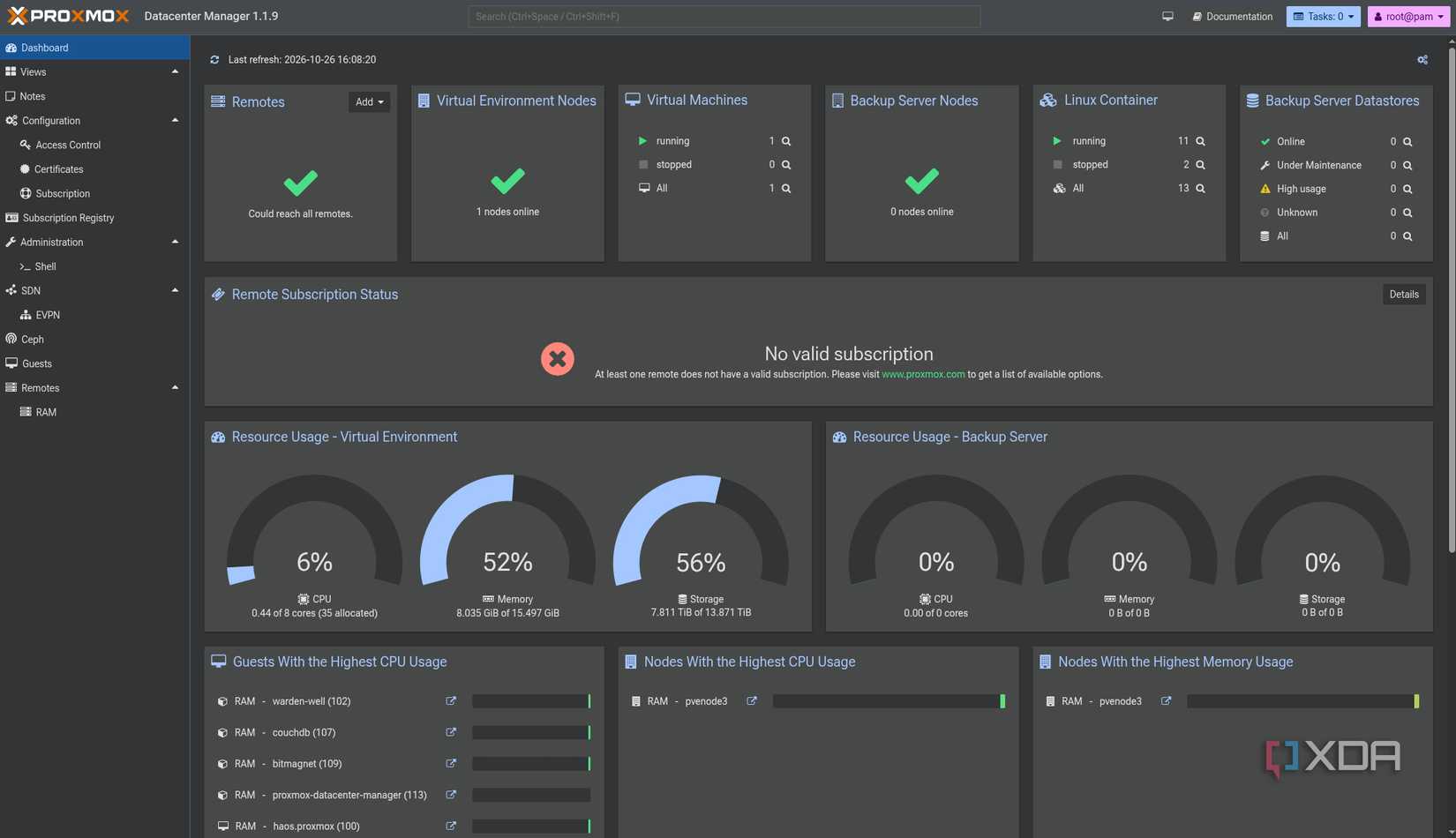1456x838 pixels.
Task: Open Ceph in sidebar
Action: 95,340
